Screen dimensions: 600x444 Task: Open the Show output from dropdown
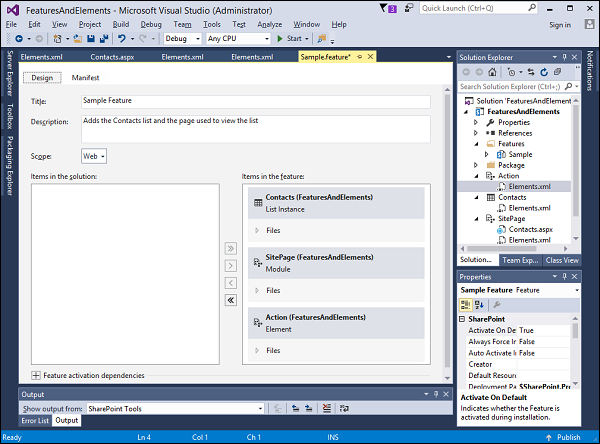(x=175, y=409)
